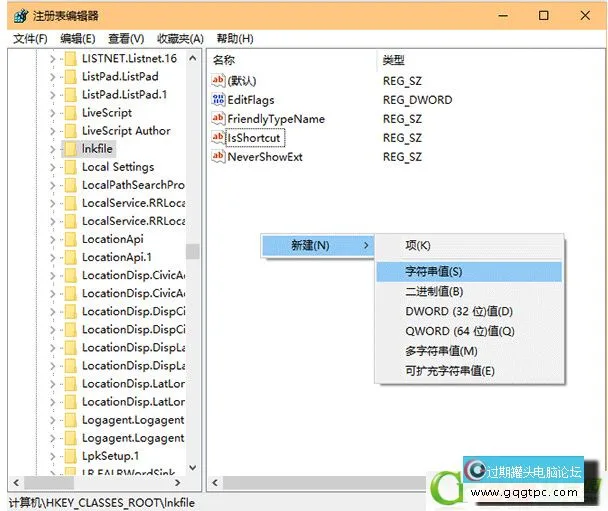Click the Registry Editor app icon in title bar
The width and height of the screenshot is (608, 511).
point(21,16)
